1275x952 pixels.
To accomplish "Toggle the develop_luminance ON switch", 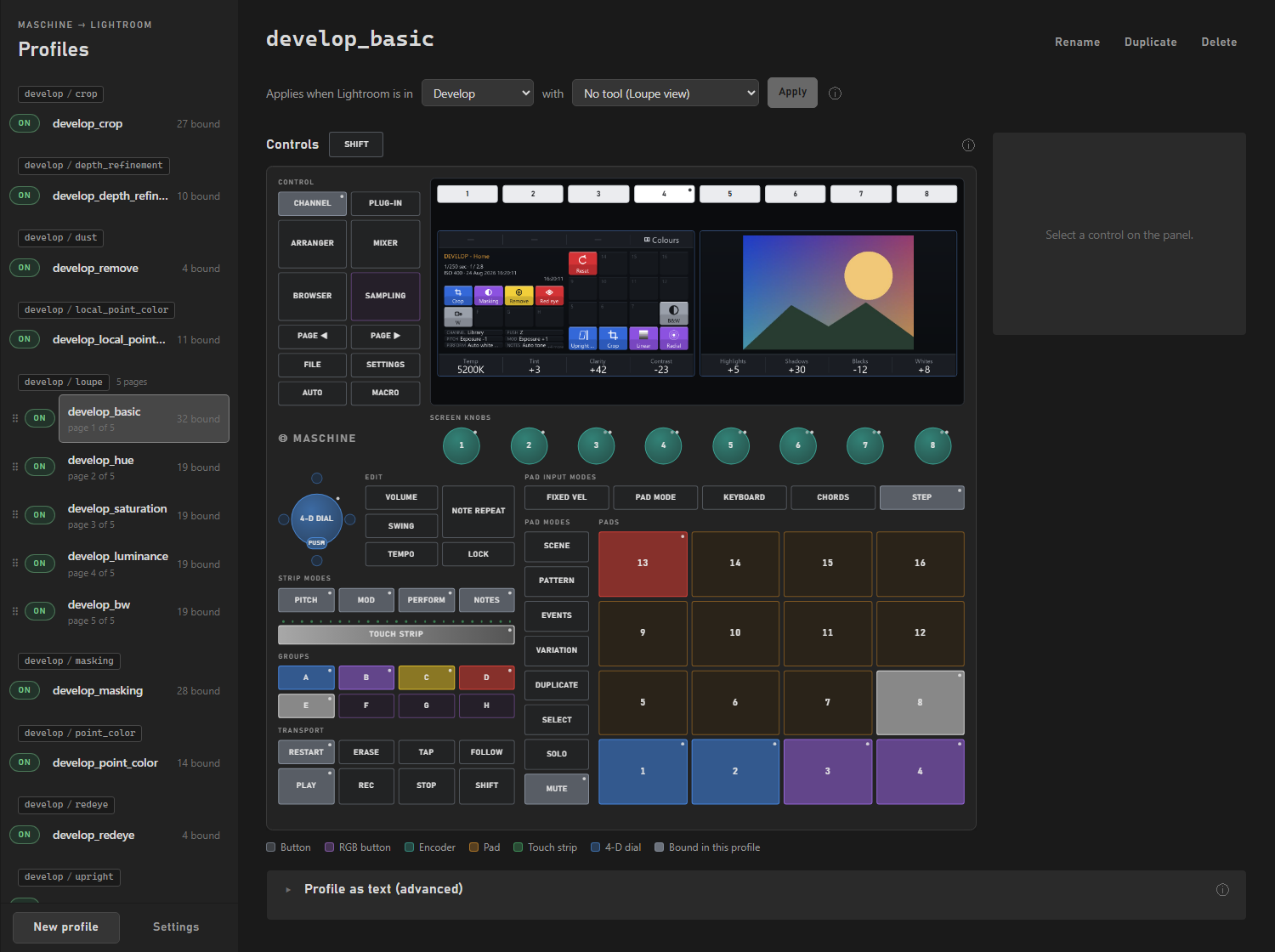I will point(40,564).
